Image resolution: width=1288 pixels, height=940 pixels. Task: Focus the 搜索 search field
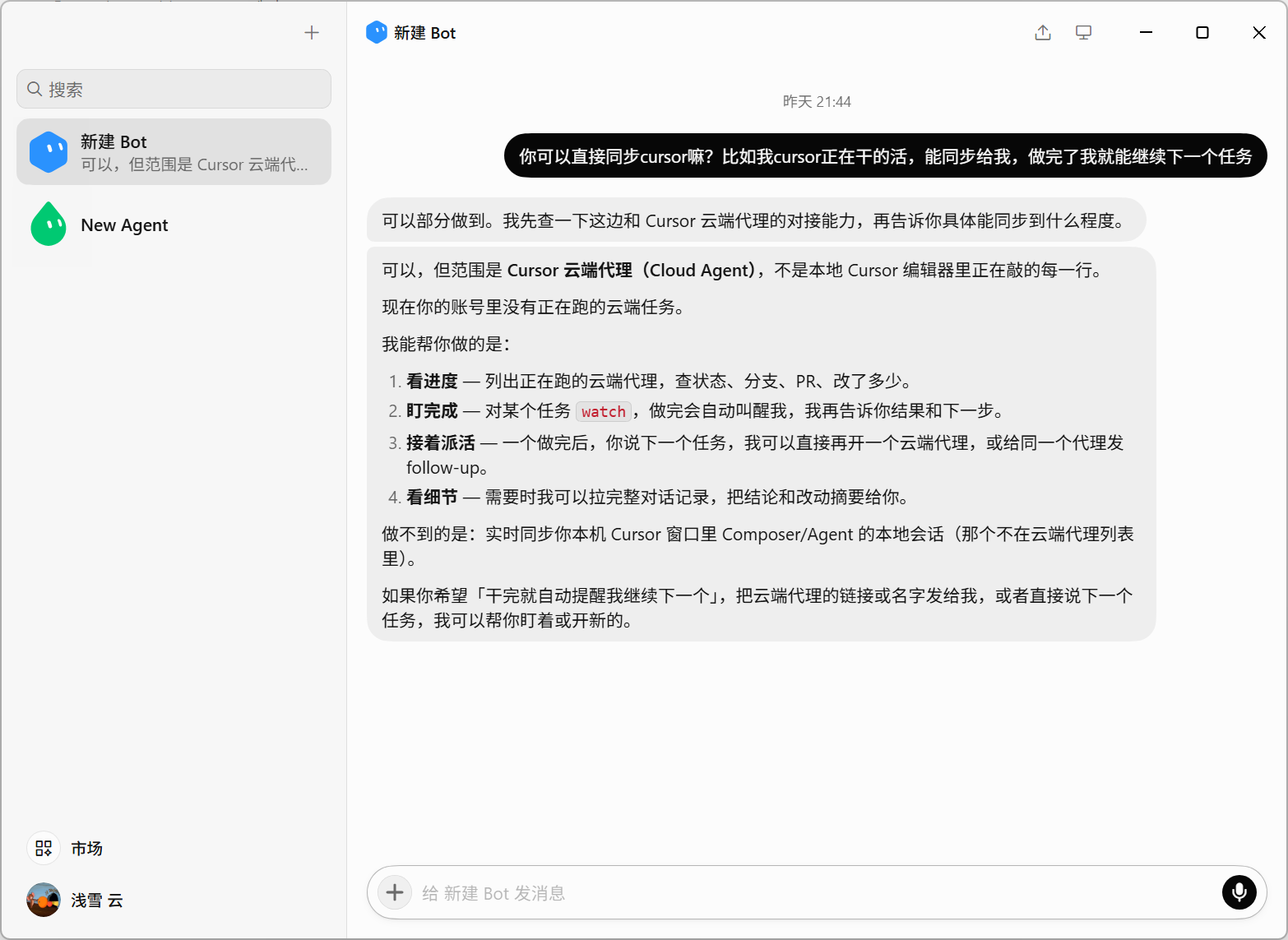click(174, 89)
